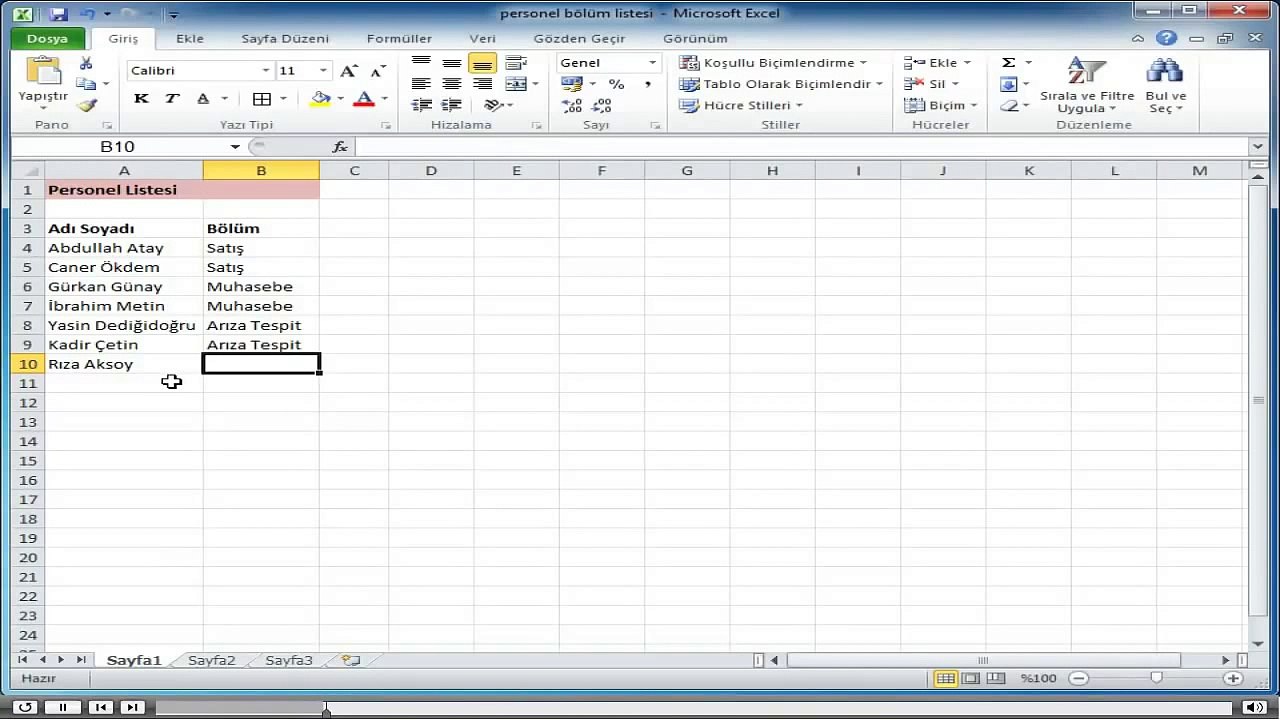This screenshot has height=720, width=1280.
Task: Select cell containing Gürkan Günay
Action: [x=124, y=287]
